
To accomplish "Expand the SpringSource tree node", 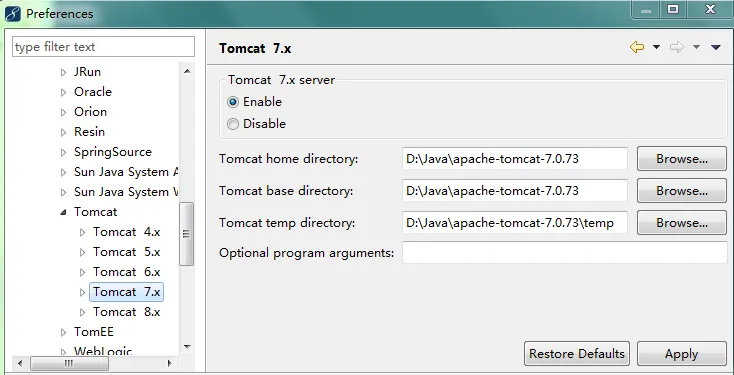I will click(64, 152).
